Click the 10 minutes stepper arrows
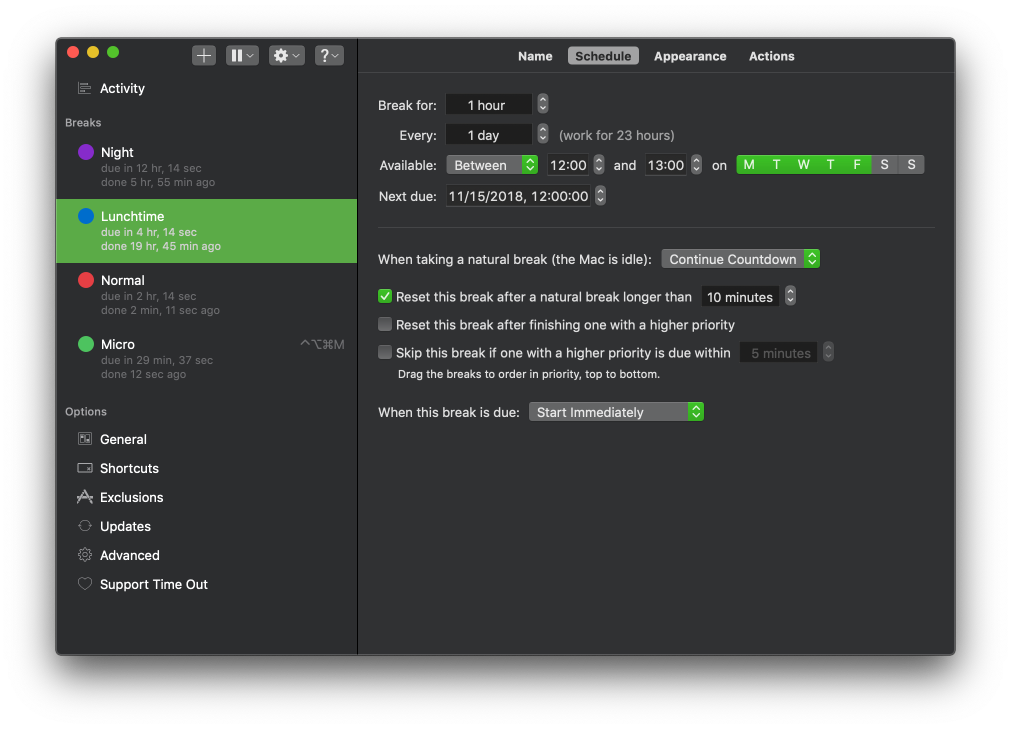1011x729 pixels. (x=790, y=296)
